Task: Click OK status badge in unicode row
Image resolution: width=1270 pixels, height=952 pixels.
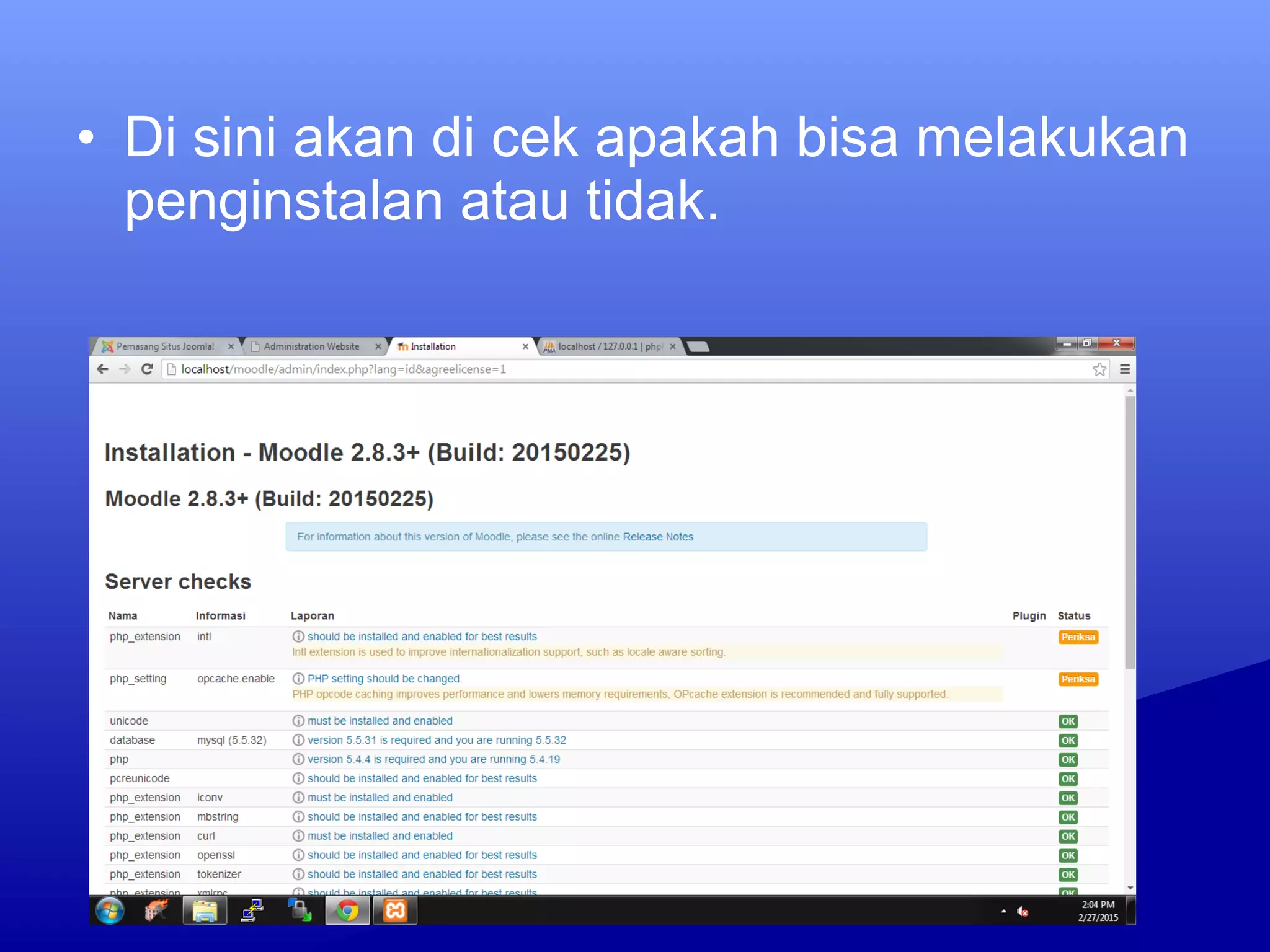Action: point(1068,721)
